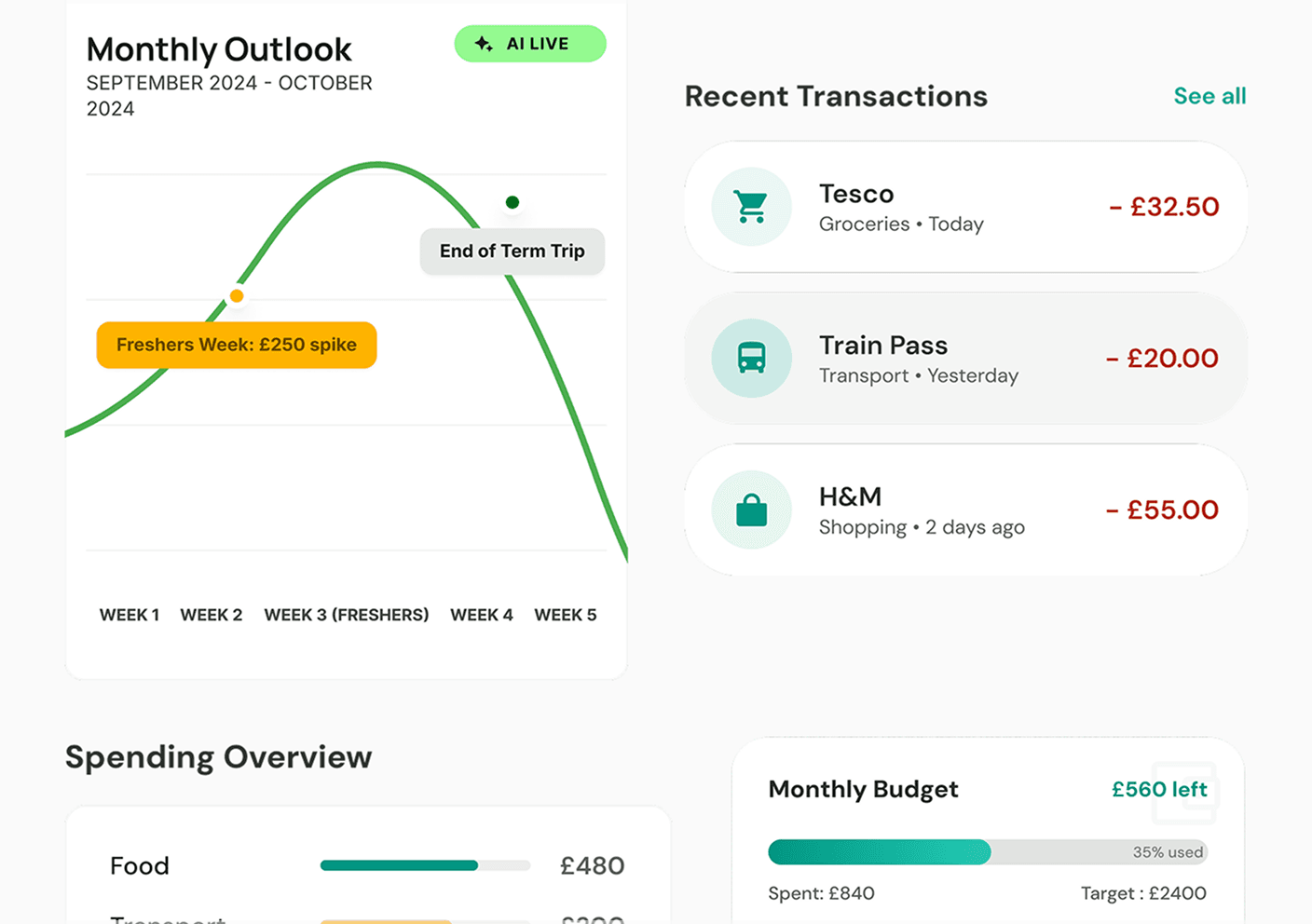
Task: Select Week 5 on the chart axis
Action: (566, 615)
